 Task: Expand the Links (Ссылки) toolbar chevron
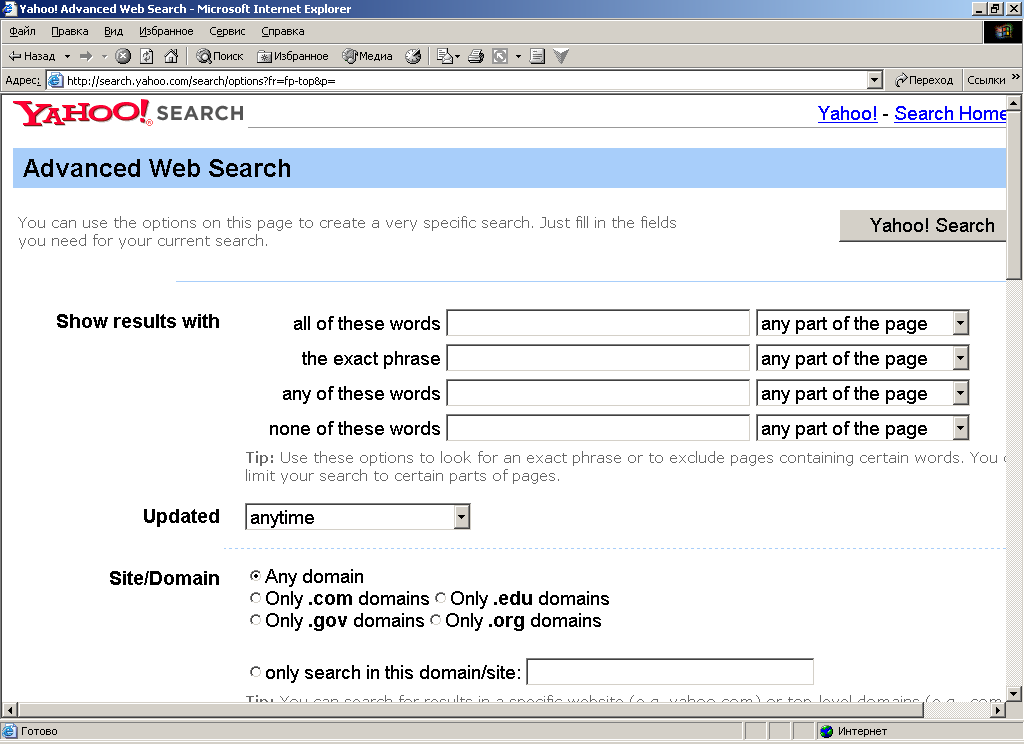[x=1016, y=77]
